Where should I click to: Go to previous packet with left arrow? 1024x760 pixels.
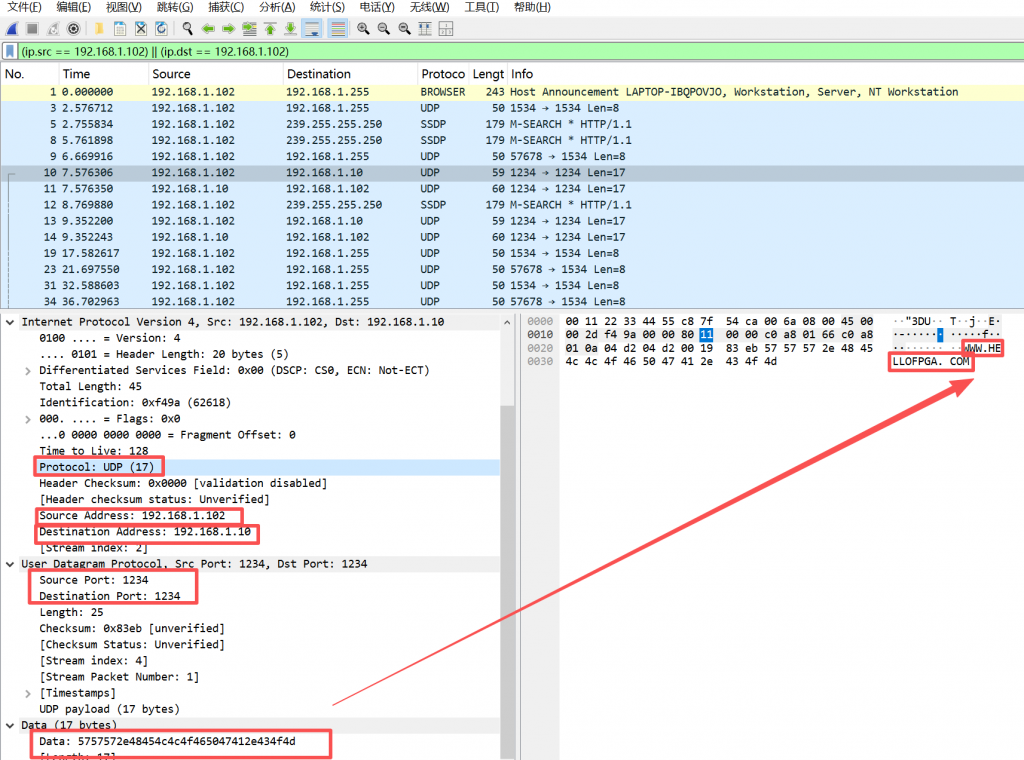point(208,29)
